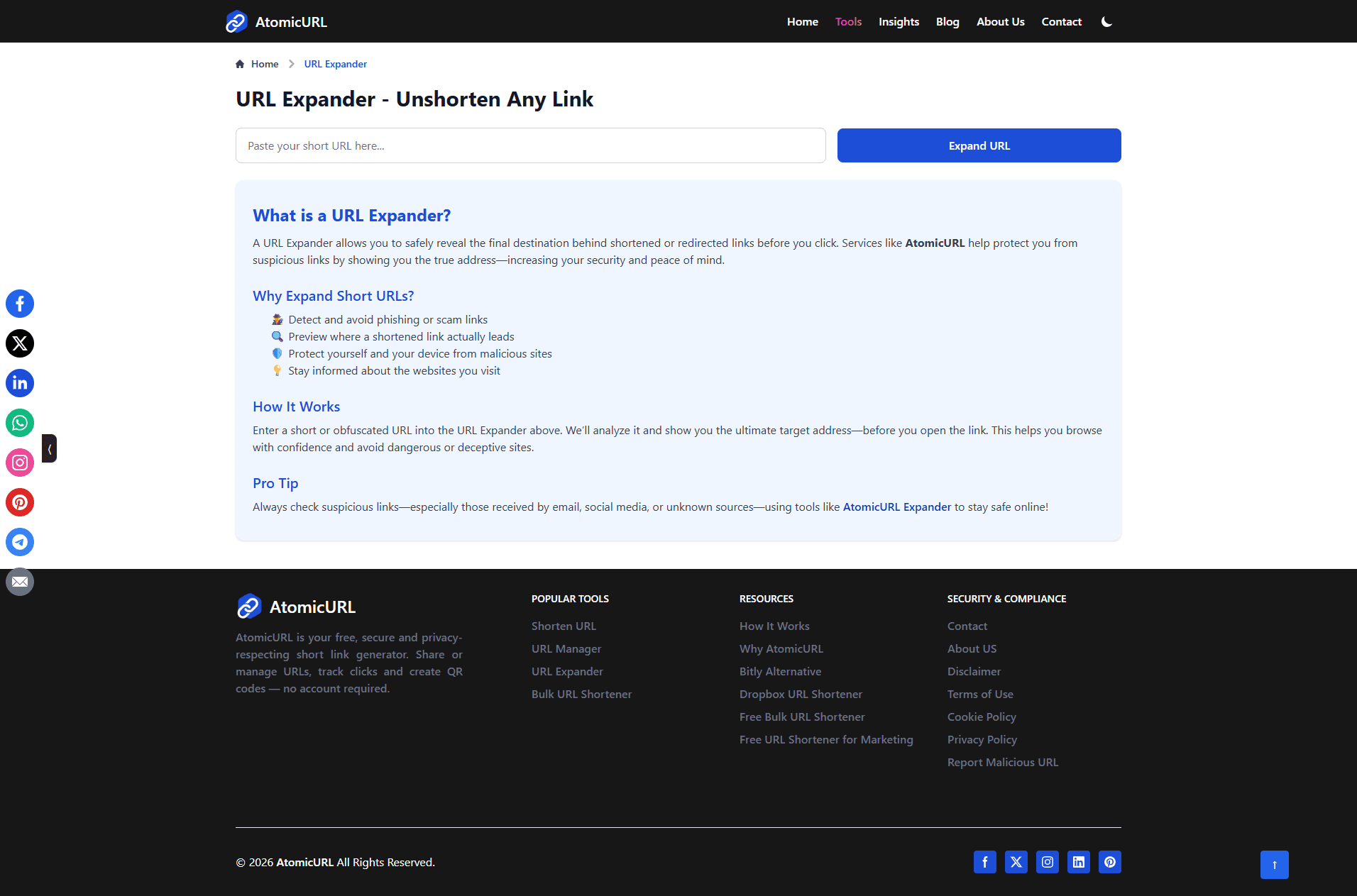Viewport: 1357px width, 896px height.
Task: Open the Tools nav menu
Action: (848, 22)
